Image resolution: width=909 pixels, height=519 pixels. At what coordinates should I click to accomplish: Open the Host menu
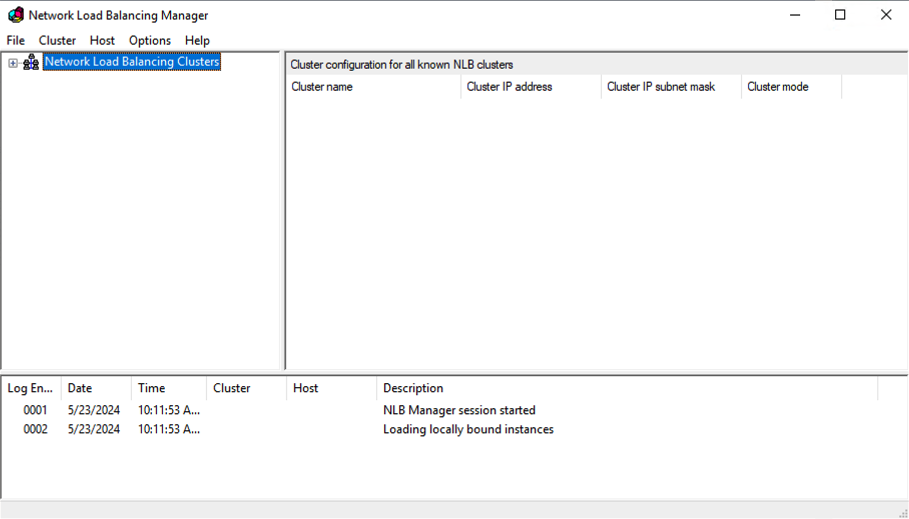click(x=102, y=40)
